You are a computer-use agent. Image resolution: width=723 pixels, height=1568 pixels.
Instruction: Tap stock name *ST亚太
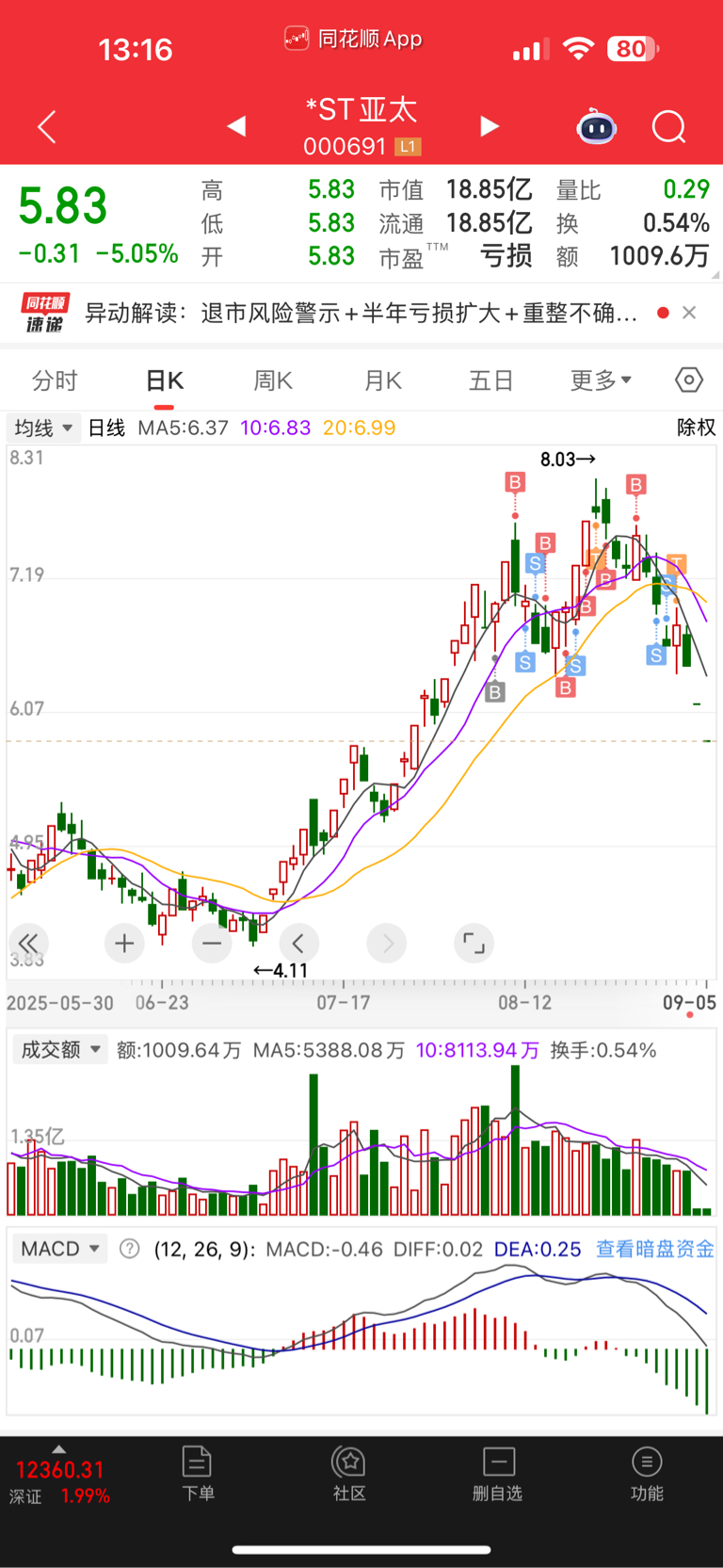[361, 110]
